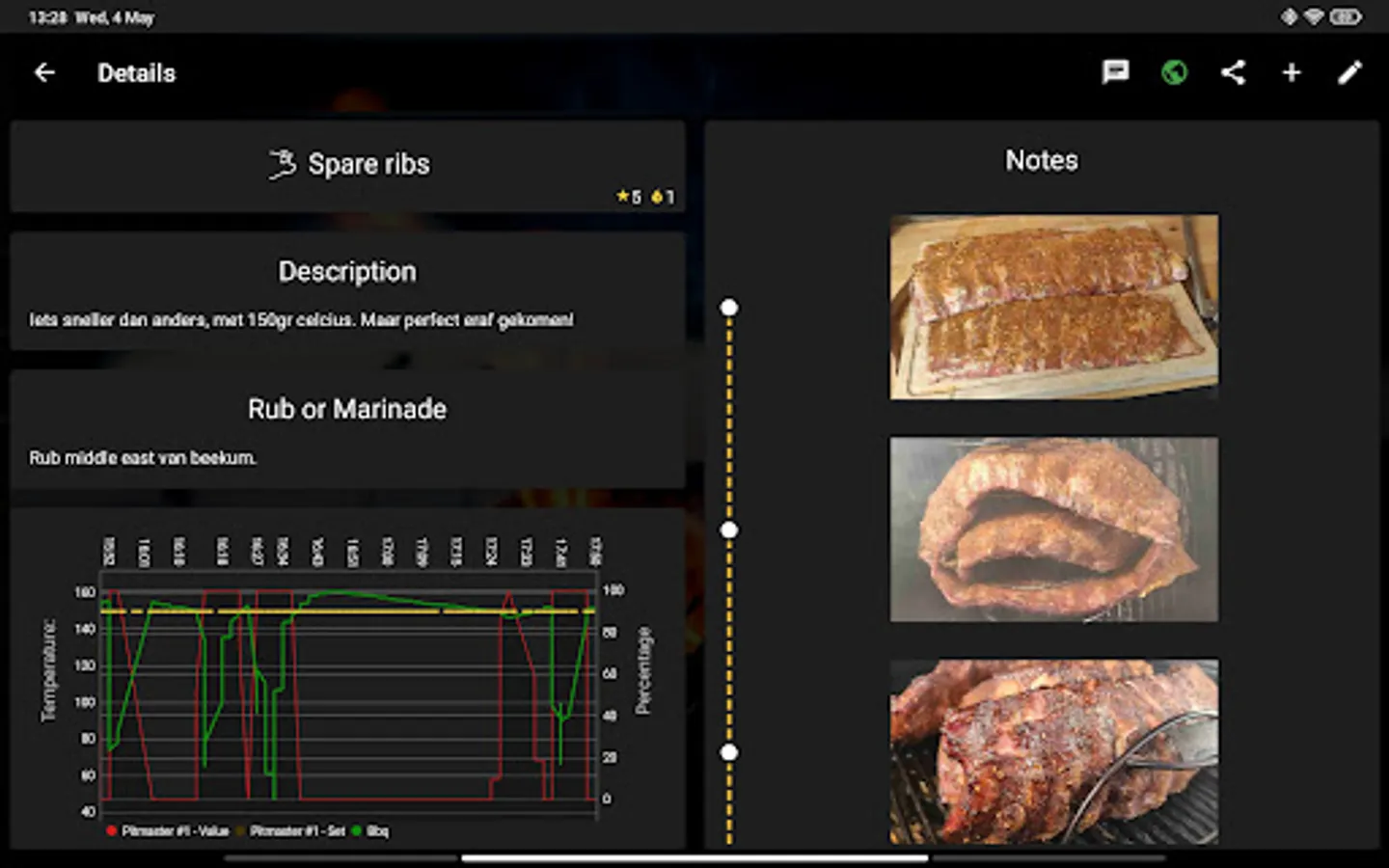This screenshot has width=1389, height=868.
Task: Tap the Percentage axis label
Action: pyautogui.click(x=643, y=670)
